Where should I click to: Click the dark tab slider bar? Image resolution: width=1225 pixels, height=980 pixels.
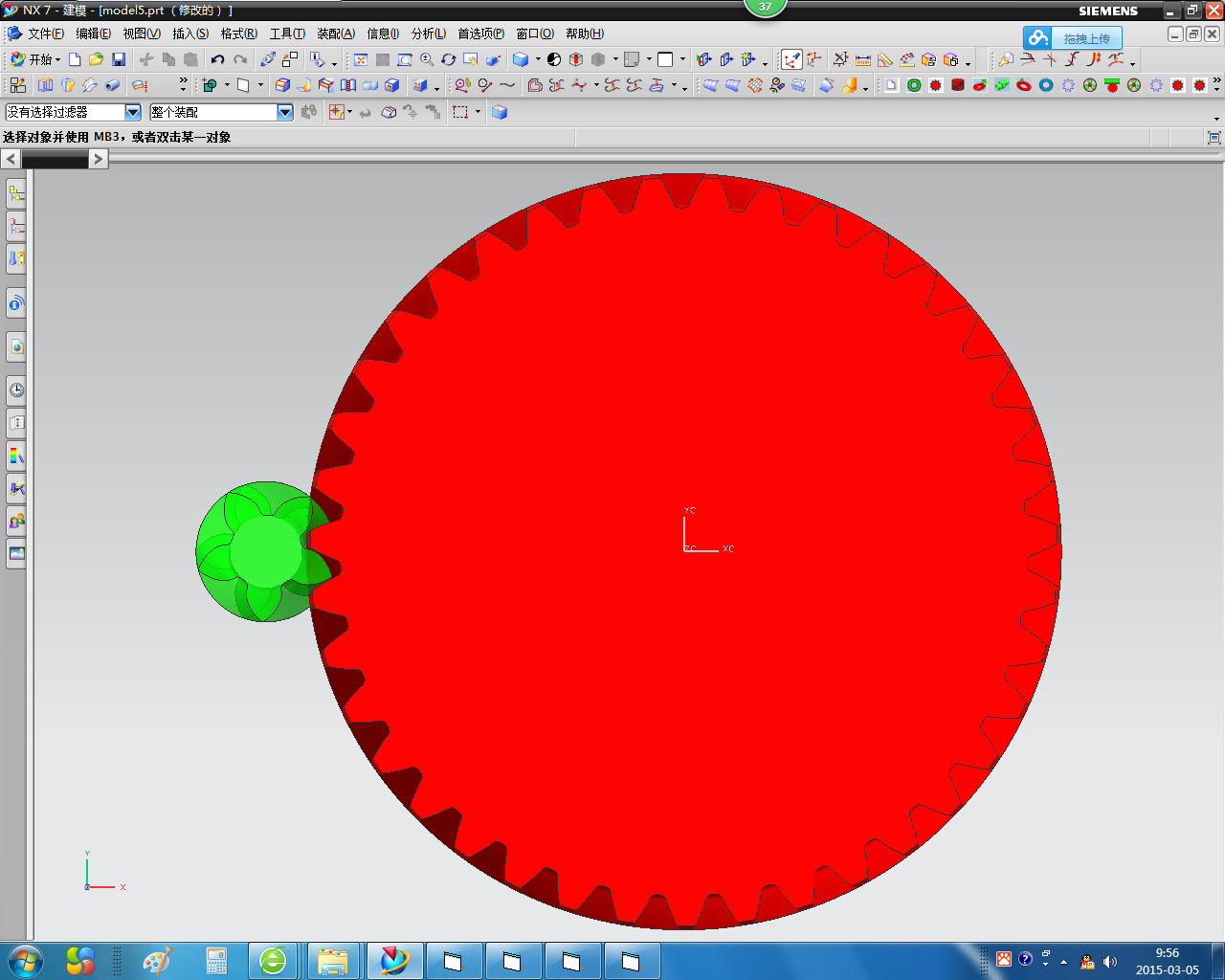tap(55, 160)
